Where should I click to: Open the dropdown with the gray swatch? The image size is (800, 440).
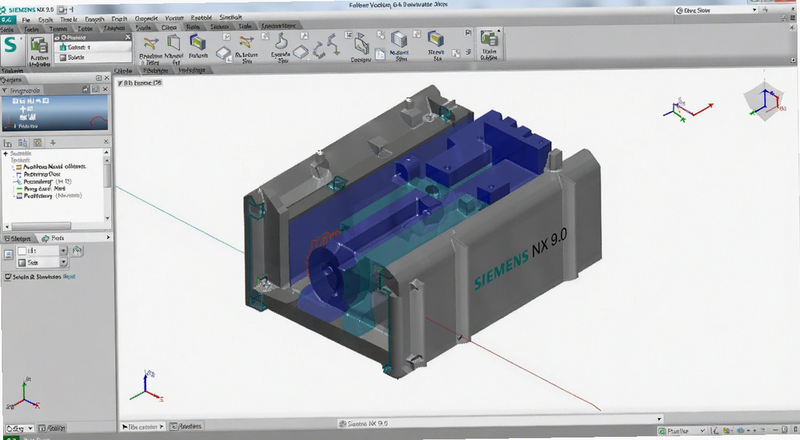pos(63,262)
